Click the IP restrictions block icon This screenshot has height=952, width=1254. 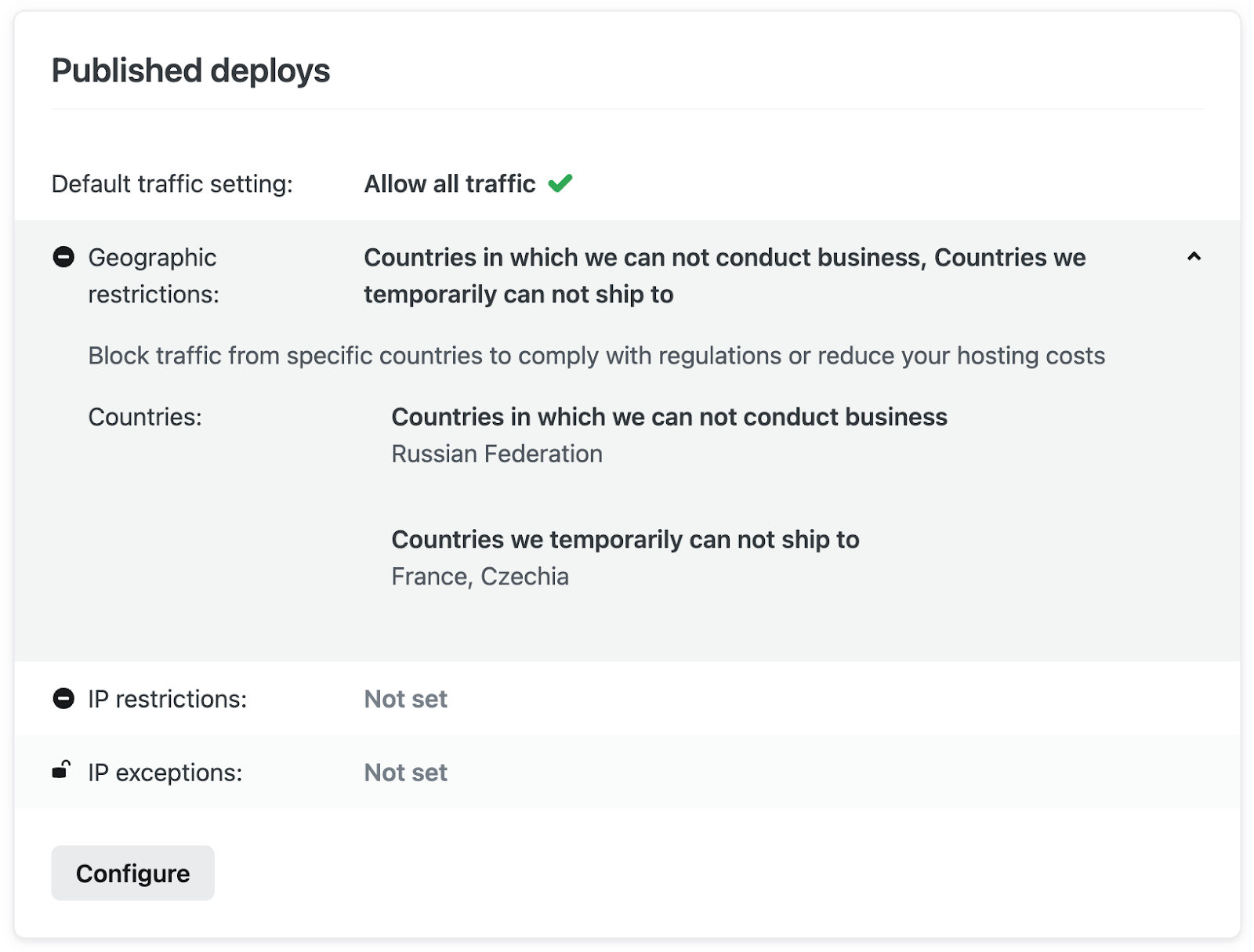pos(63,698)
